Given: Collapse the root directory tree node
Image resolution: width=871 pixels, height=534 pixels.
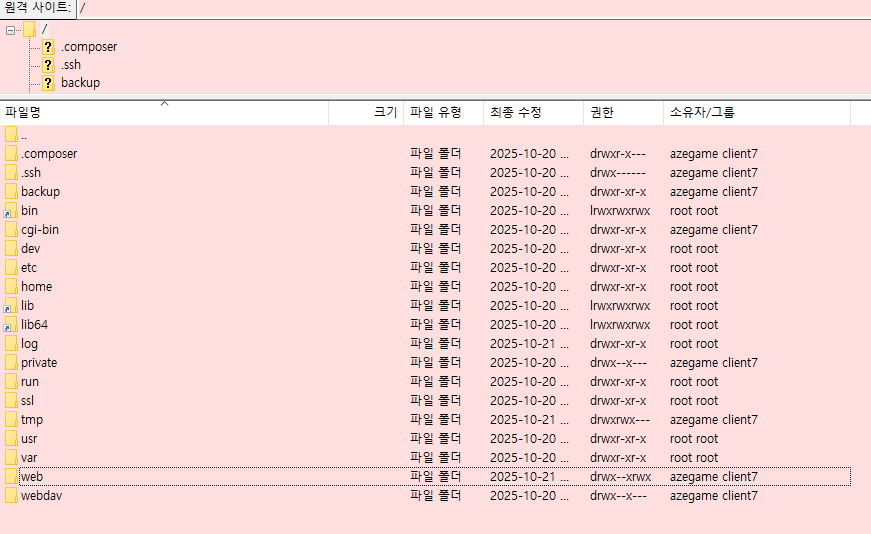Looking at the screenshot, I should [x=11, y=30].
